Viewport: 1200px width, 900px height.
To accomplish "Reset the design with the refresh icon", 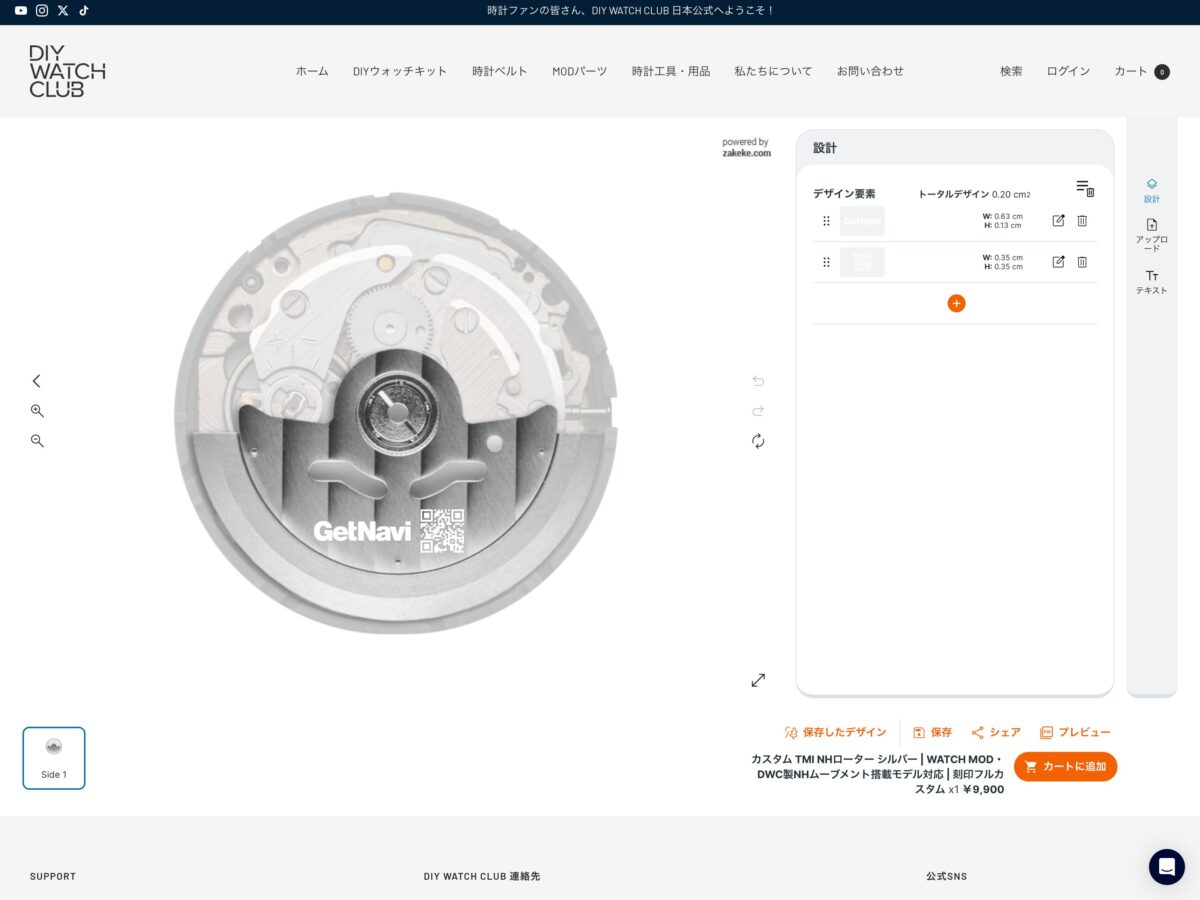I will [x=758, y=441].
